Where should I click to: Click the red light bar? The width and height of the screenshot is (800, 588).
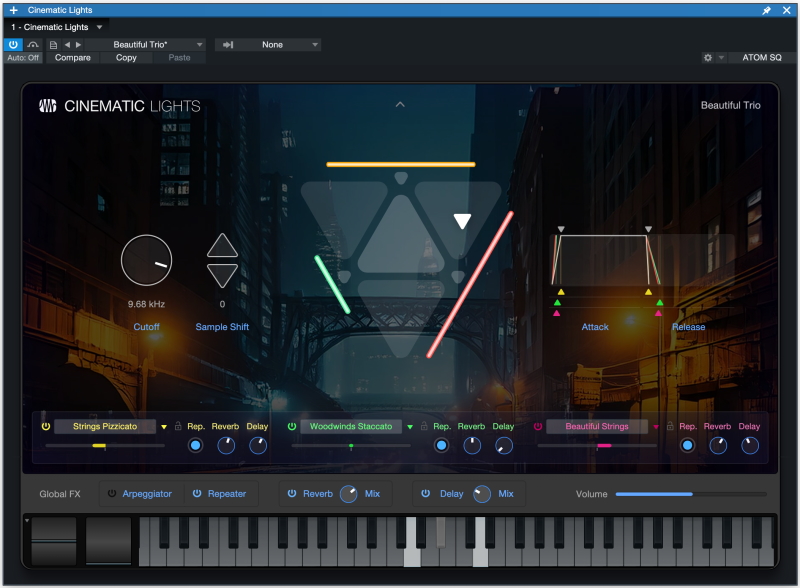pyautogui.click(x=470, y=284)
